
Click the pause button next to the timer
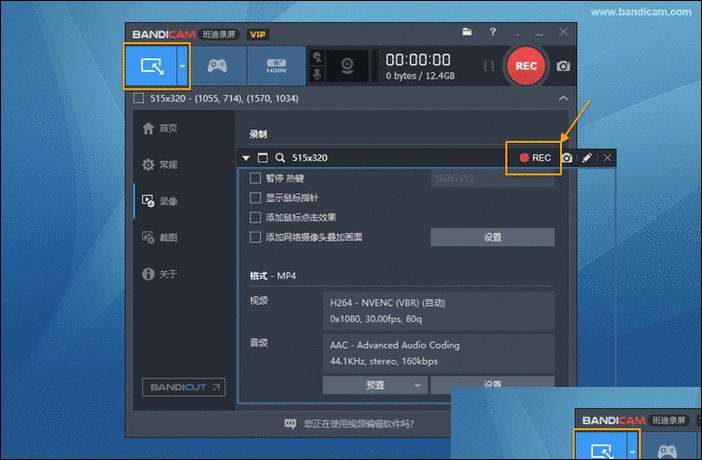point(489,66)
